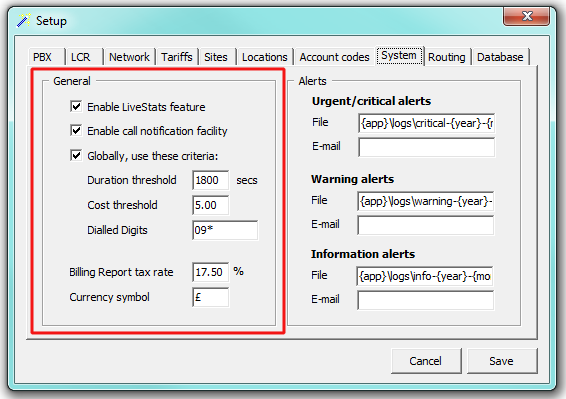The width and height of the screenshot is (566, 399).
Task: Click Urgent/critical alerts E-mail field
Action: coord(426,147)
